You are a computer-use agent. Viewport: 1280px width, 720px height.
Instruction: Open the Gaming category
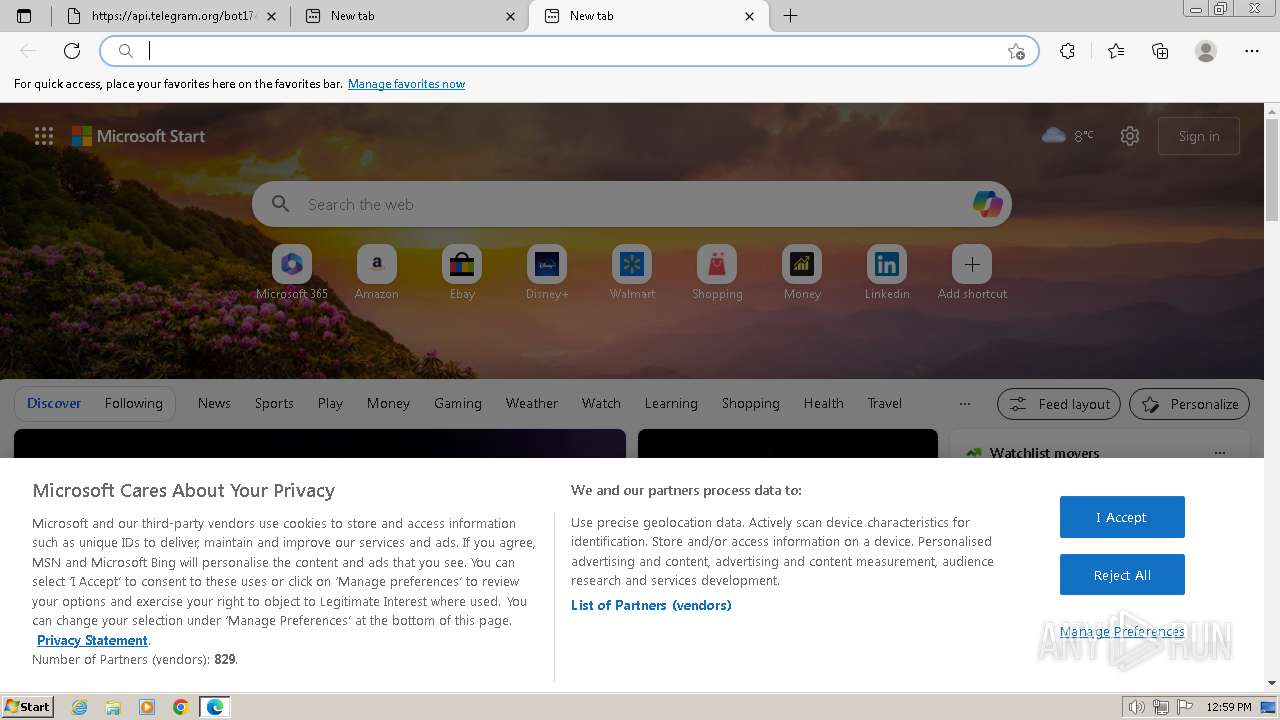tap(458, 403)
